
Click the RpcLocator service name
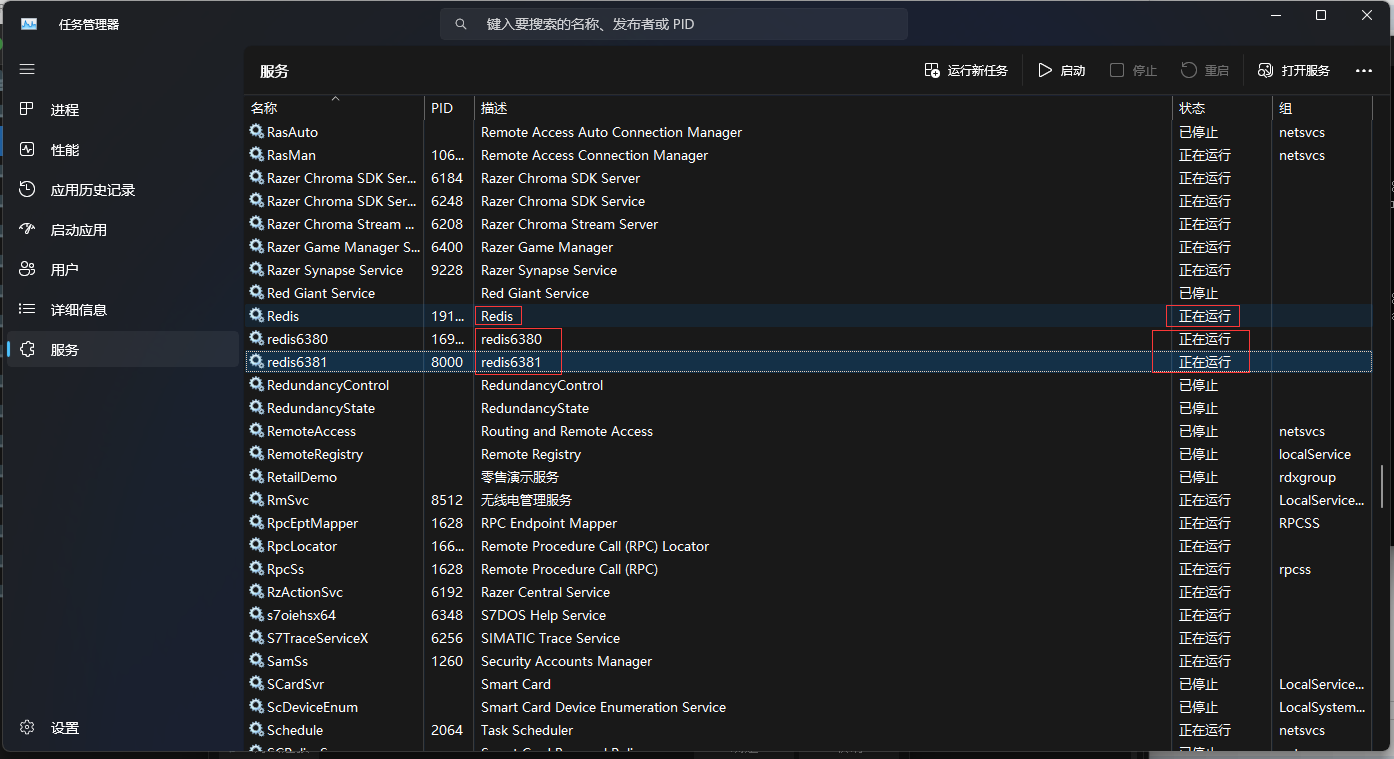302,546
